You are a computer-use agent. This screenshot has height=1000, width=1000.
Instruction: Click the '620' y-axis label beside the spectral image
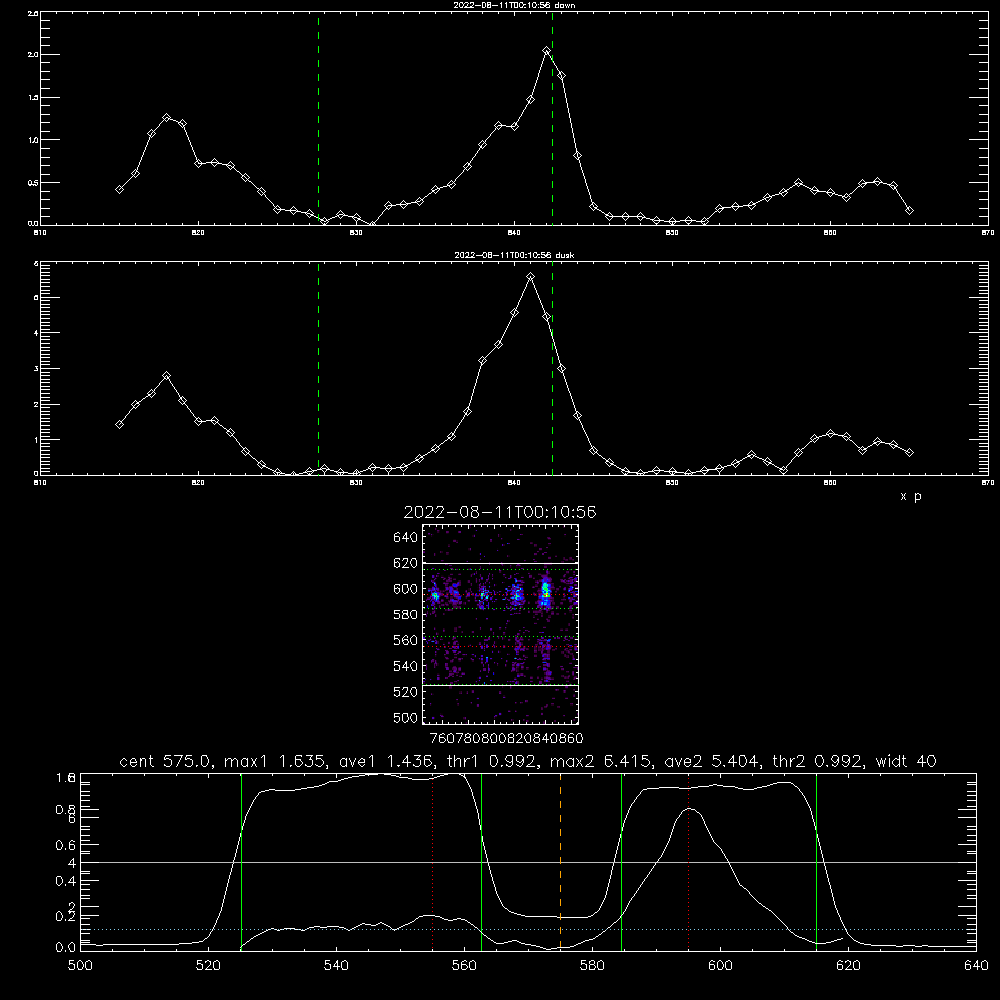point(406,563)
